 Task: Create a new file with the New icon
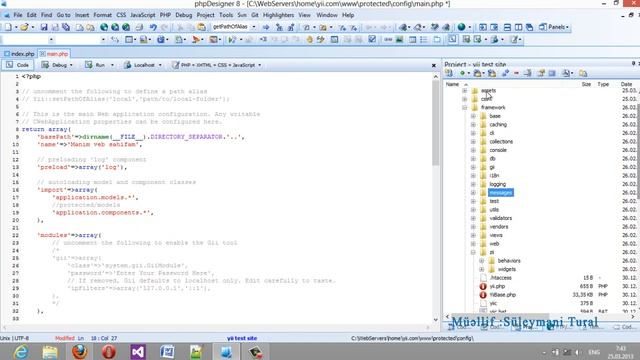point(8,27)
